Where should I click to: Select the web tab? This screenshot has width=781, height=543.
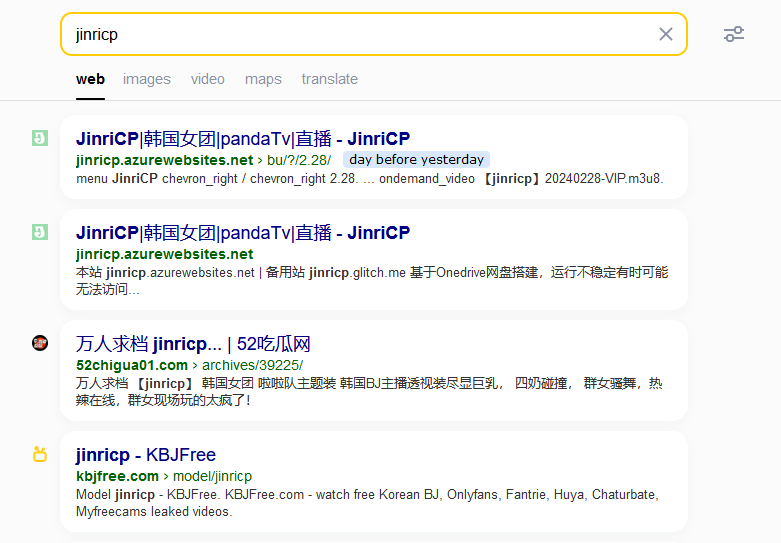coord(90,79)
